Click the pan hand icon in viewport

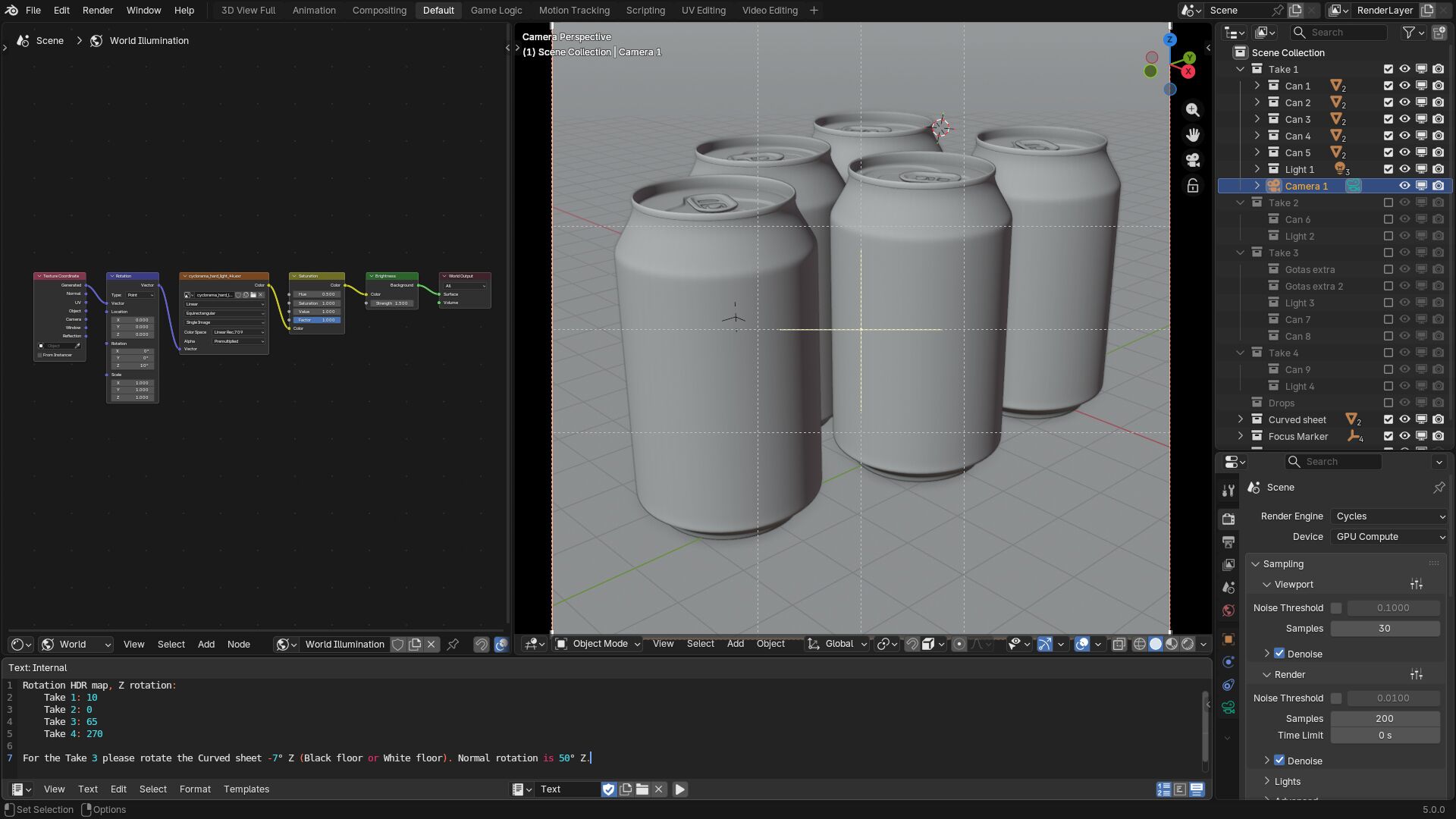point(1193,135)
